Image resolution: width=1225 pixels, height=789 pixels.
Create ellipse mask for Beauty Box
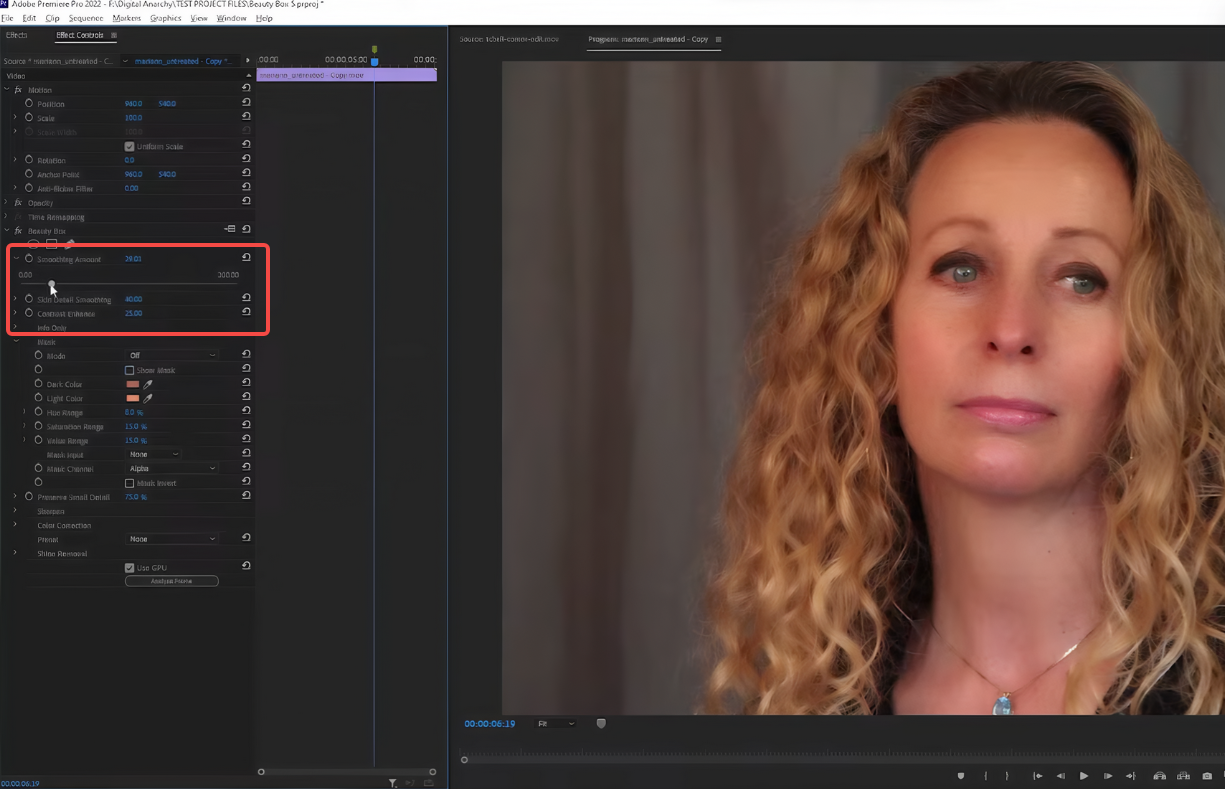click(x=33, y=244)
